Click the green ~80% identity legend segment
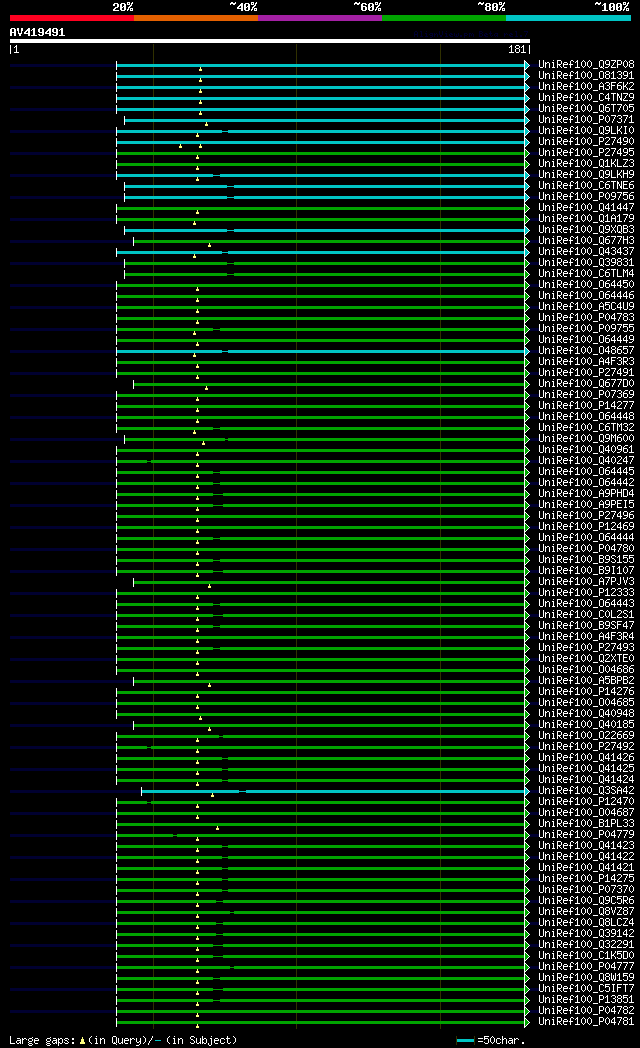 click(x=444, y=18)
